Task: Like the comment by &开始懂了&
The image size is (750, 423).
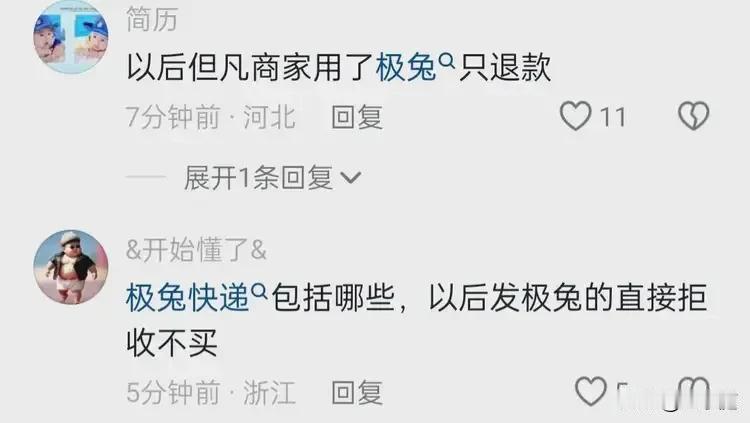Action: [x=591, y=391]
